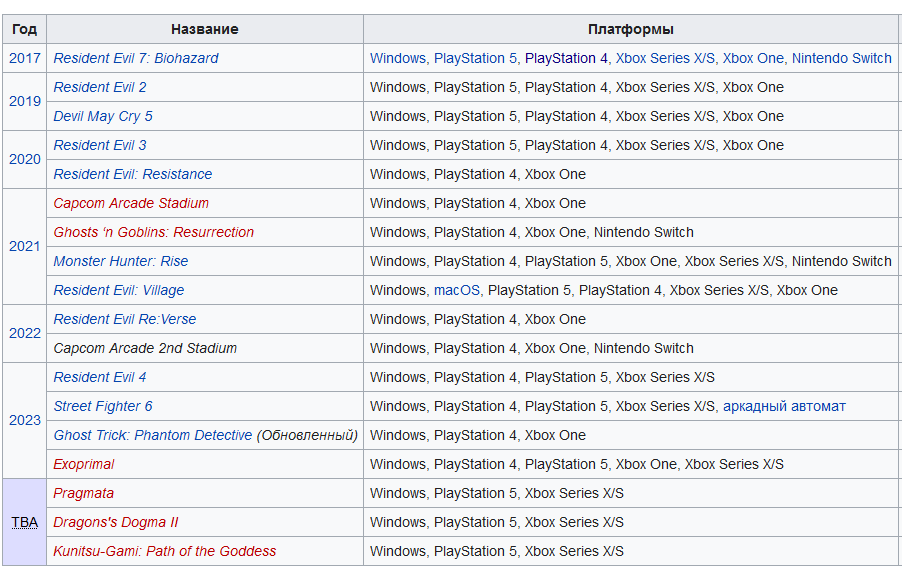Open the Street Fighter 6 link

pos(103,406)
